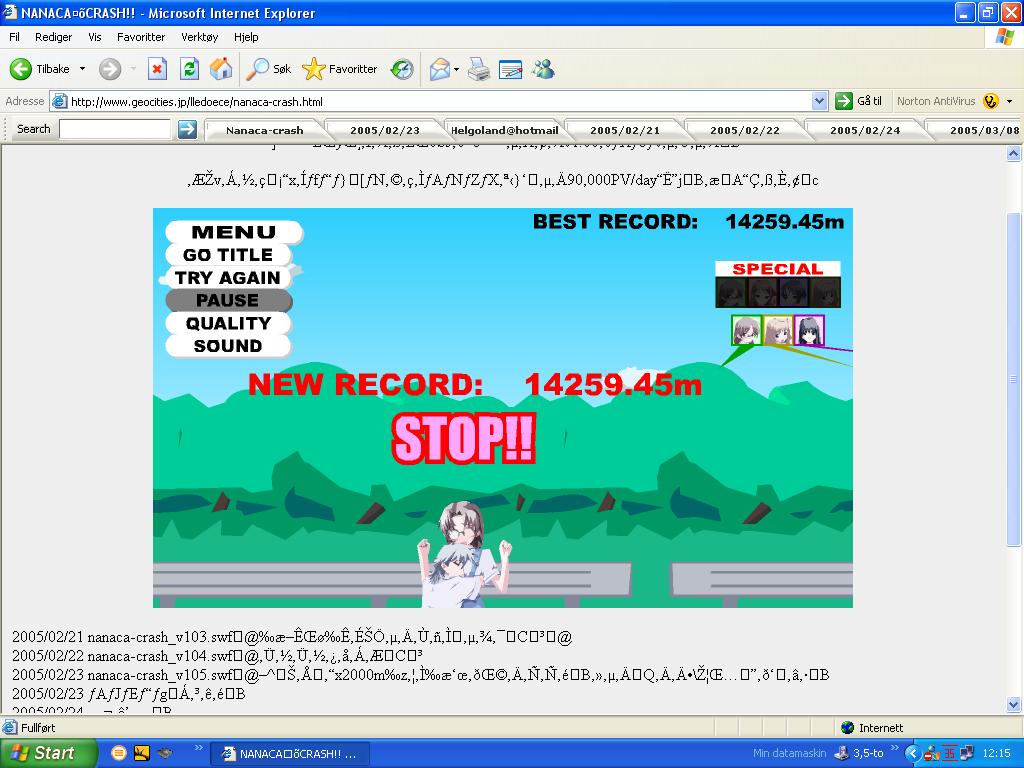The image size is (1024, 768).
Task: Open the Messenger people icon
Action: point(543,69)
